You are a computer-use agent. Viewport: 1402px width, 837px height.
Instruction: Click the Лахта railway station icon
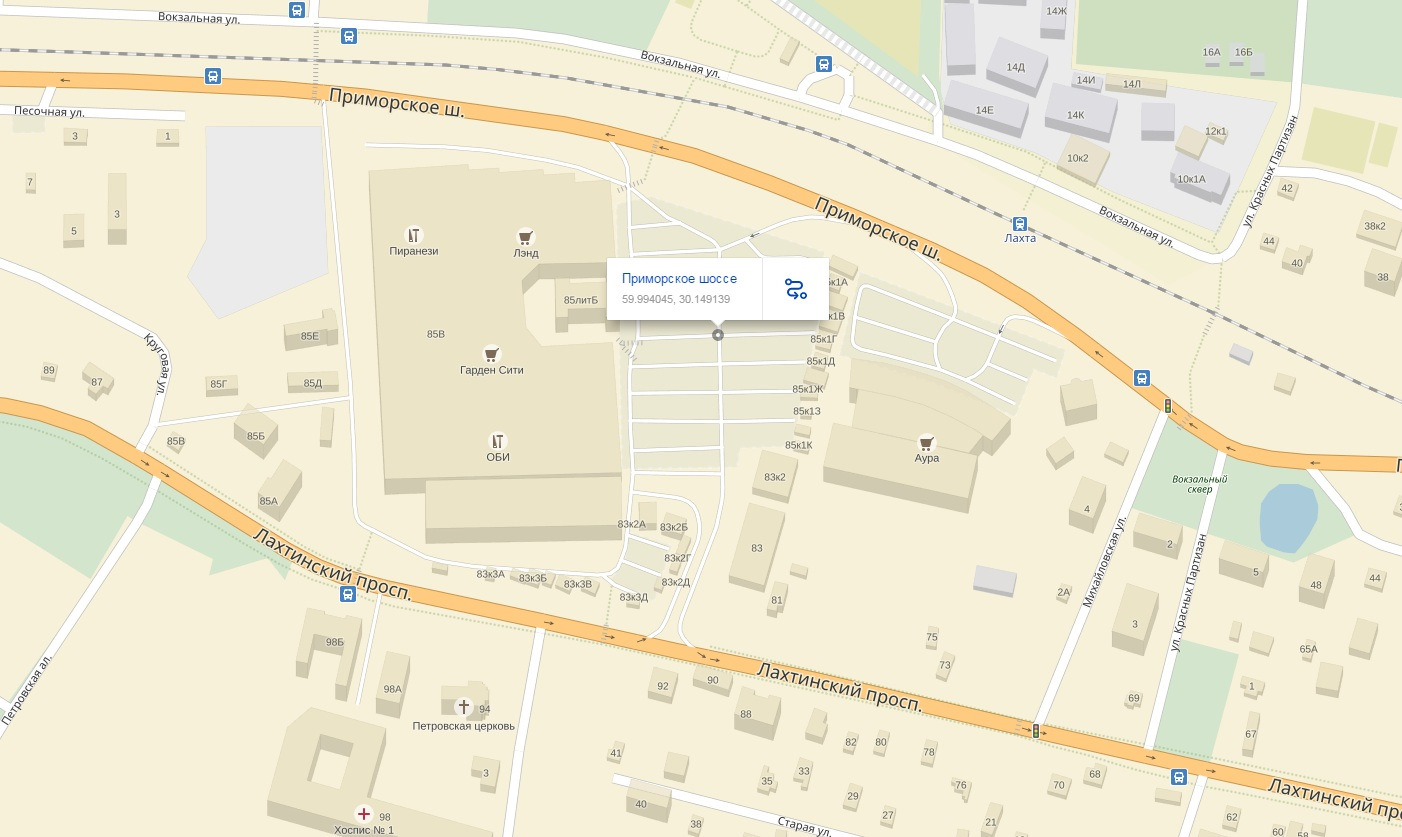click(1020, 224)
